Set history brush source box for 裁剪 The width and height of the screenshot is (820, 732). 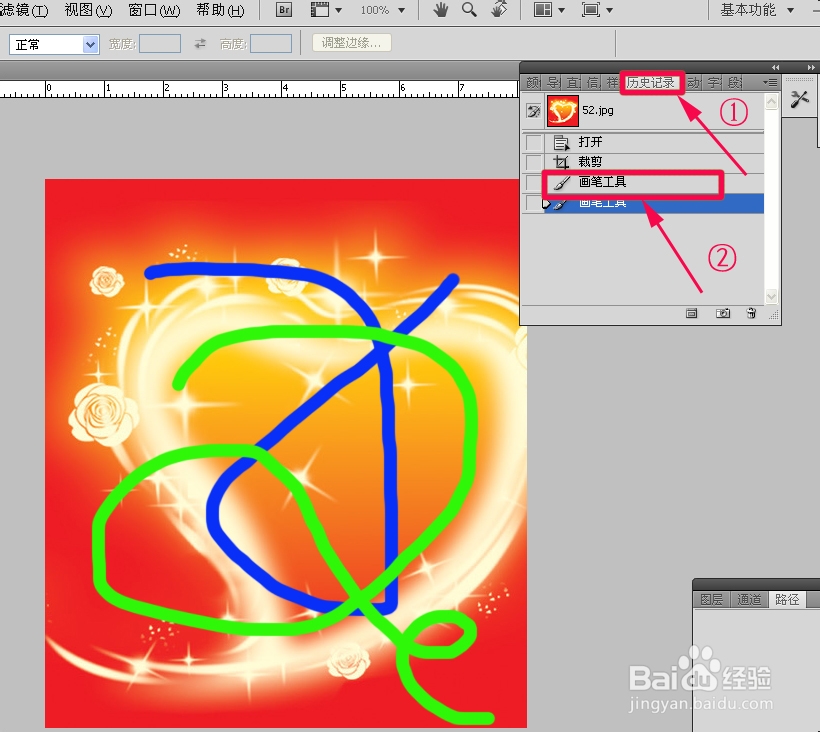click(534, 162)
